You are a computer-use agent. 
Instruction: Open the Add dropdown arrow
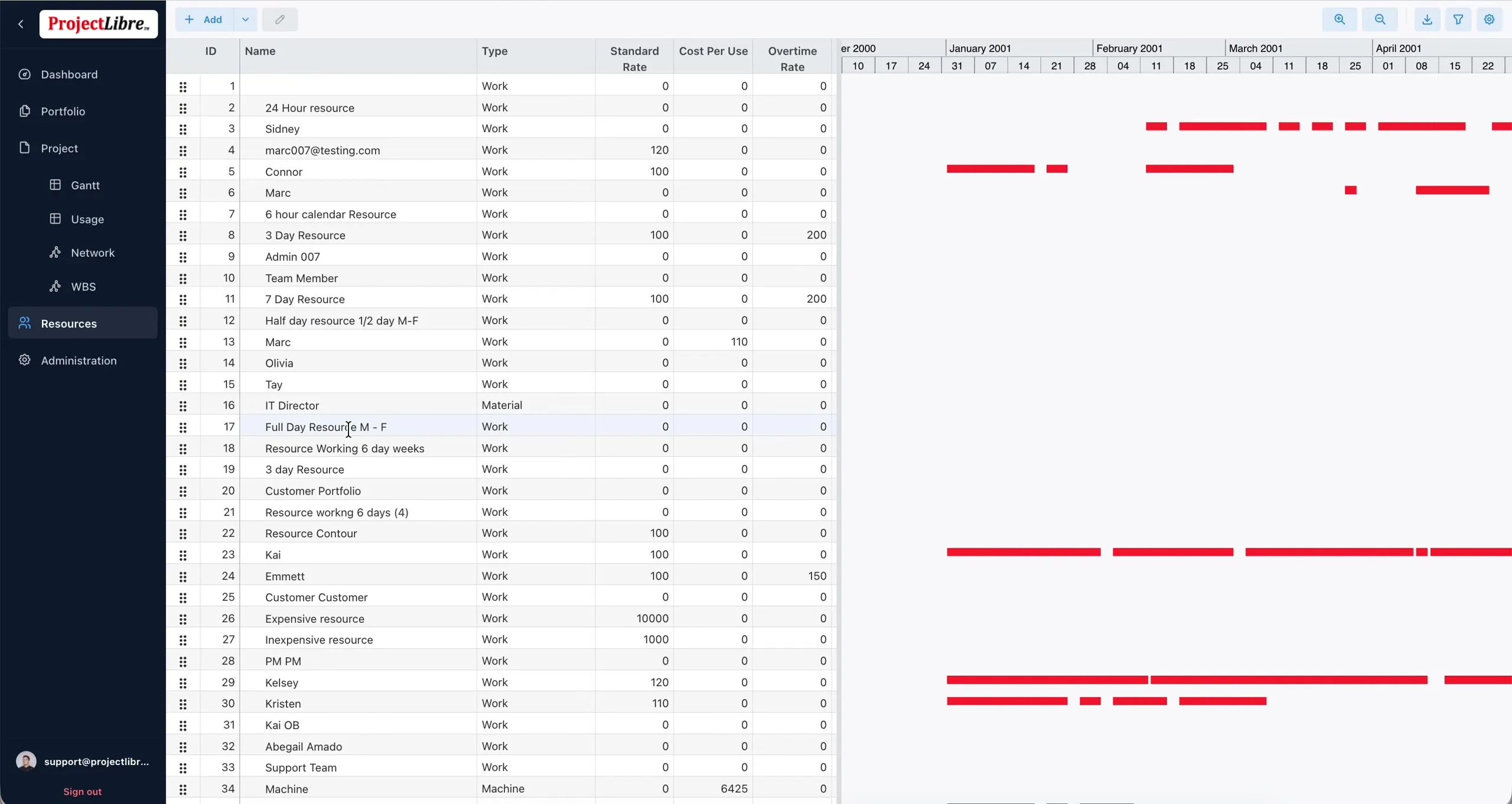[246, 19]
